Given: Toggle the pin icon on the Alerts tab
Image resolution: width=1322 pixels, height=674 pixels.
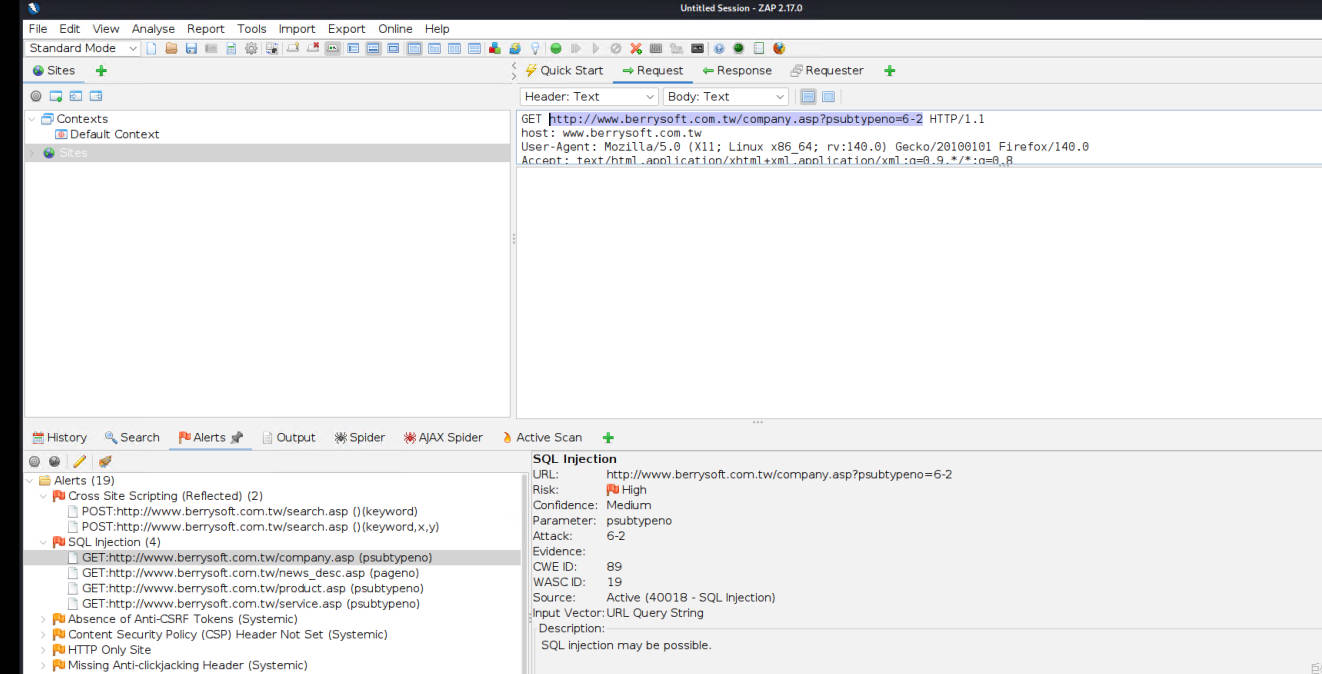Looking at the screenshot, I should pos(237,438).
